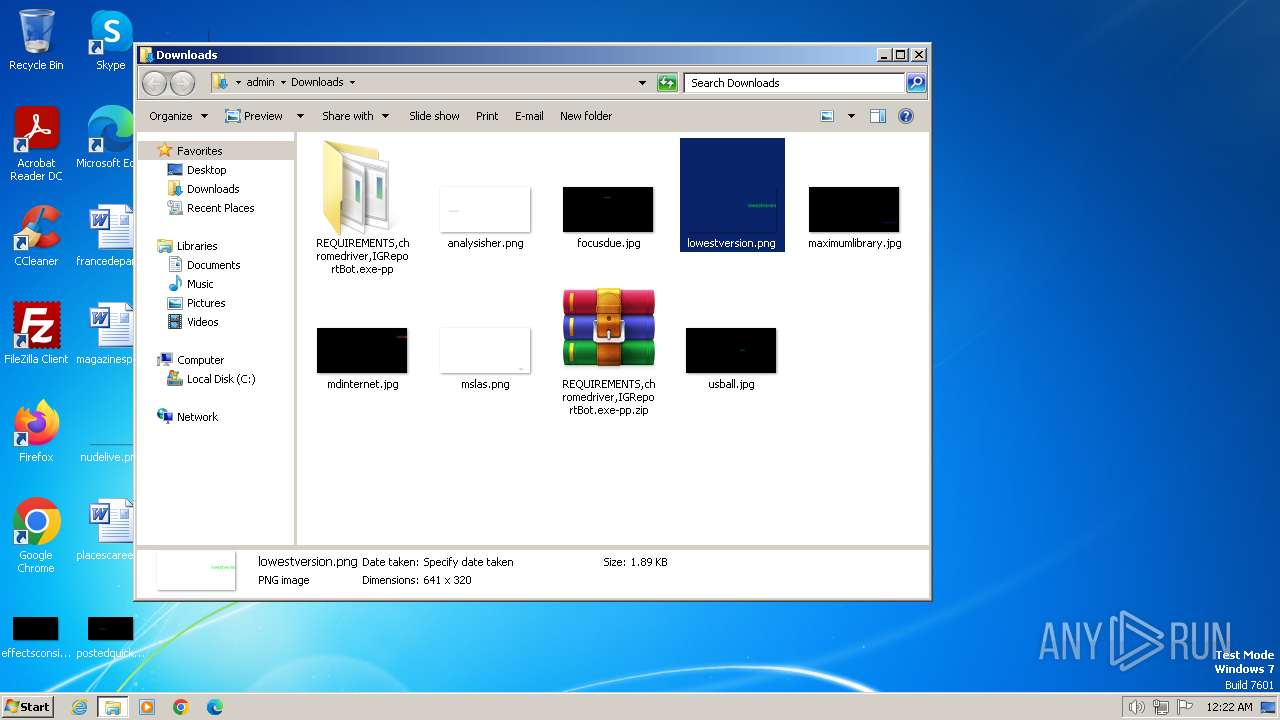Expand the arrow after admin in path
This screenshot has width=1280, height=720.
(x=283, y=83)
